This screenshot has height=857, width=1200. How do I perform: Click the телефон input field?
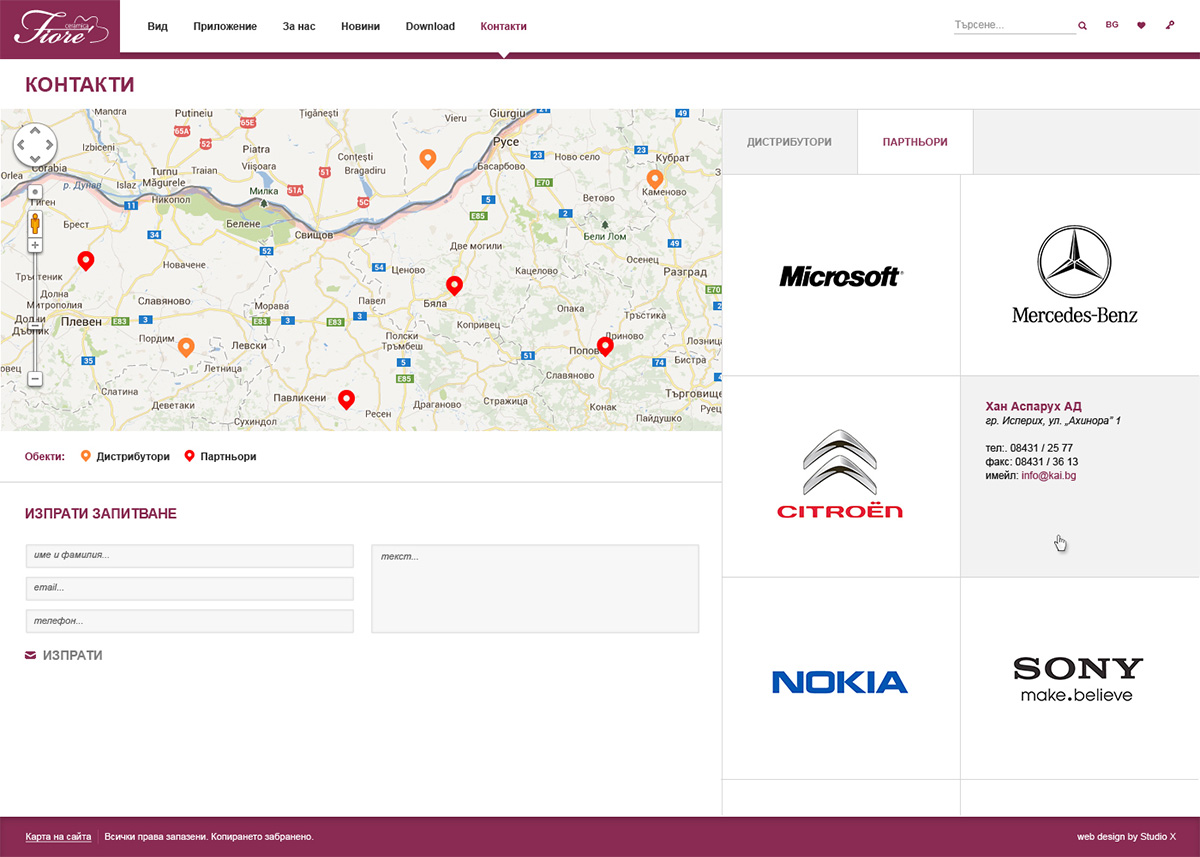click(190, 621)
